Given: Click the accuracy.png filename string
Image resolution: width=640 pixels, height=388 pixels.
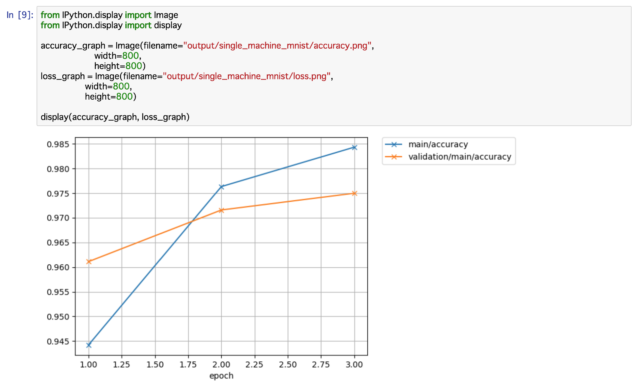Looking at the screenshot, I should pyautogui.click(x=278, y=46).
